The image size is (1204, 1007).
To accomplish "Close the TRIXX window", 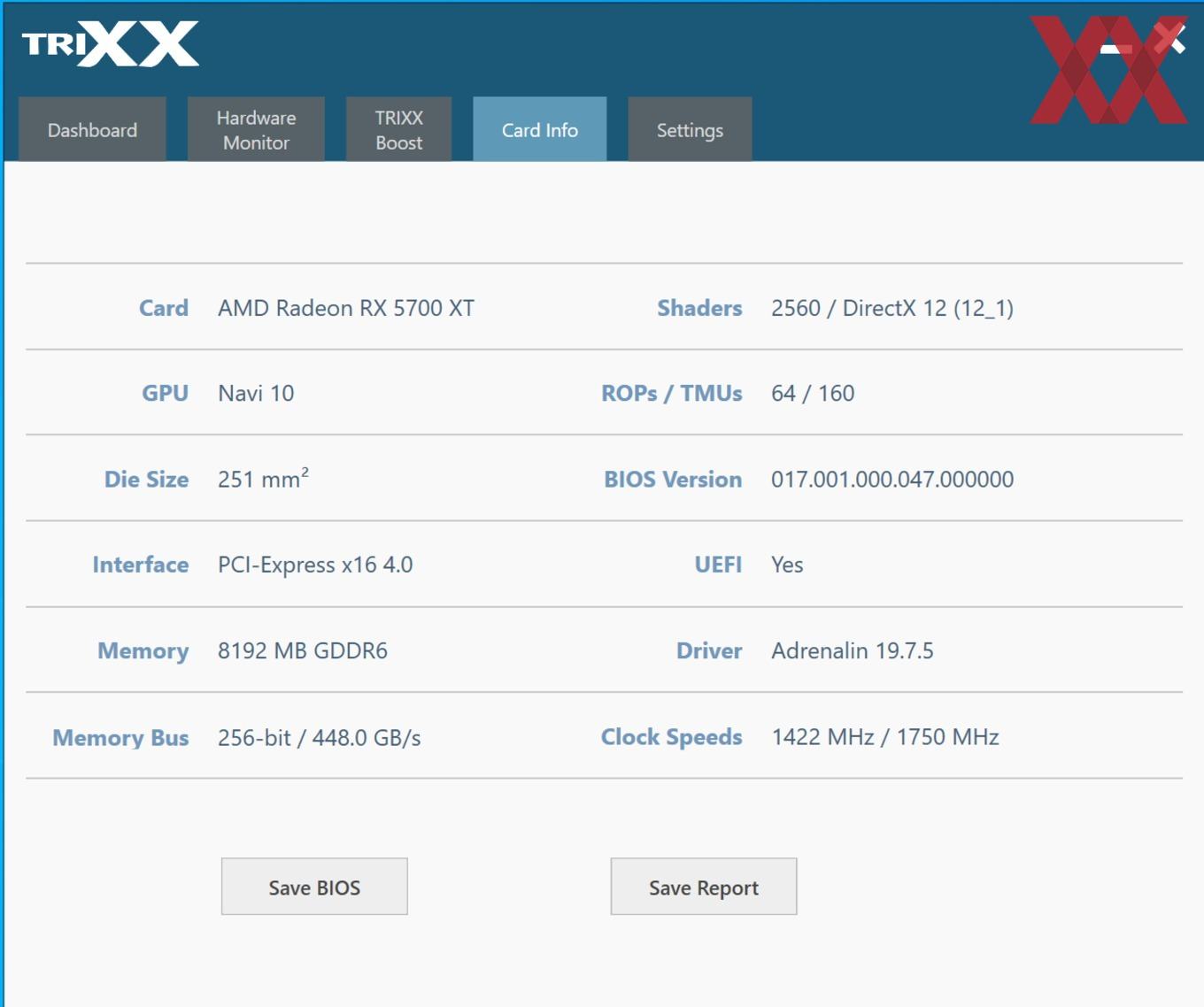I will tap(1169, 38).
